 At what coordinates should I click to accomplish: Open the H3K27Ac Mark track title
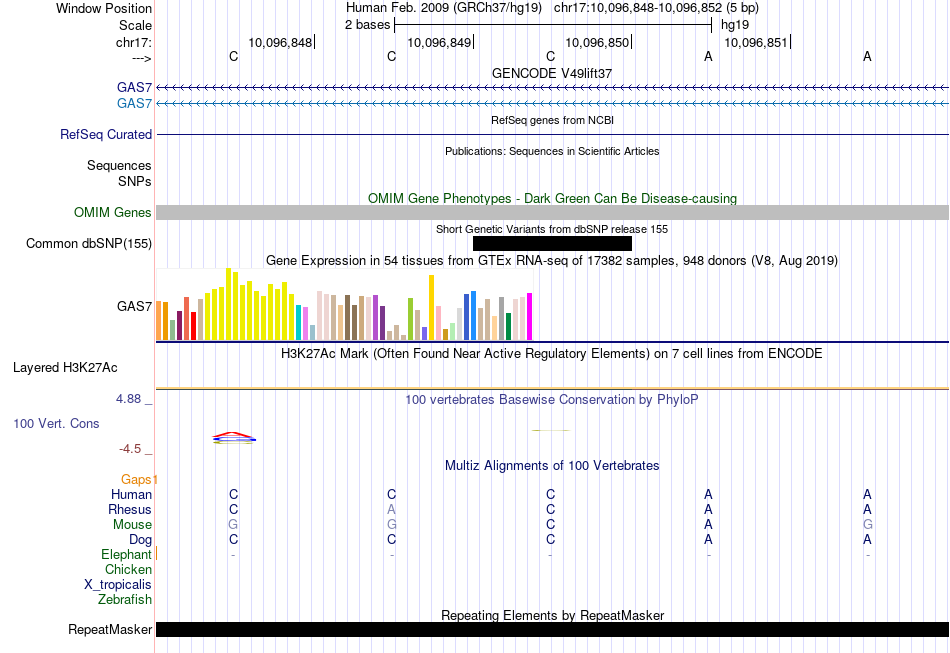(552, 354)
